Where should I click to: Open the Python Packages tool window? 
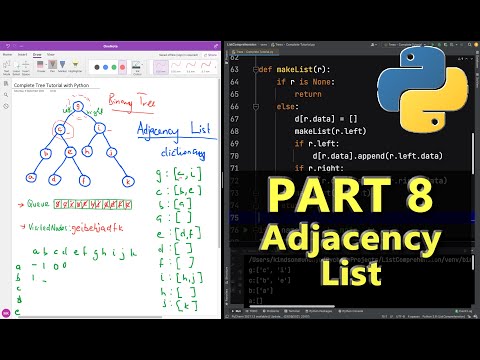pos(318,311)
